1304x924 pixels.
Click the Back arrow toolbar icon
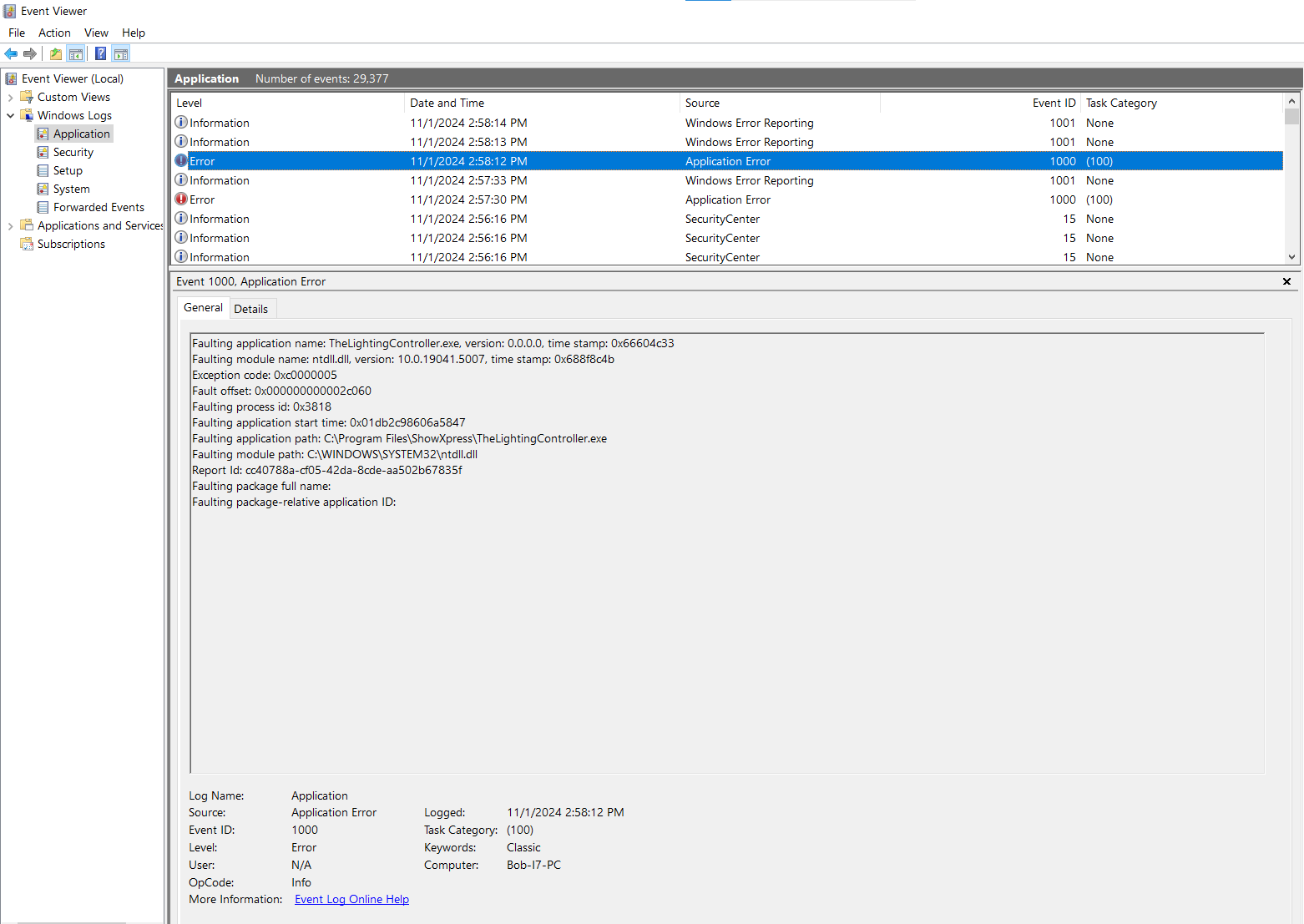point(11,53)
